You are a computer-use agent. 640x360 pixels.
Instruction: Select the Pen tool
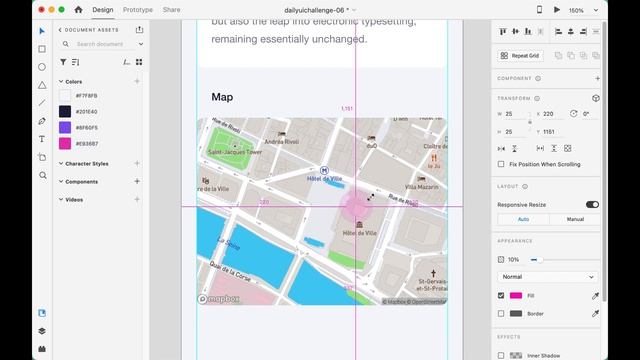pos(42,121)
